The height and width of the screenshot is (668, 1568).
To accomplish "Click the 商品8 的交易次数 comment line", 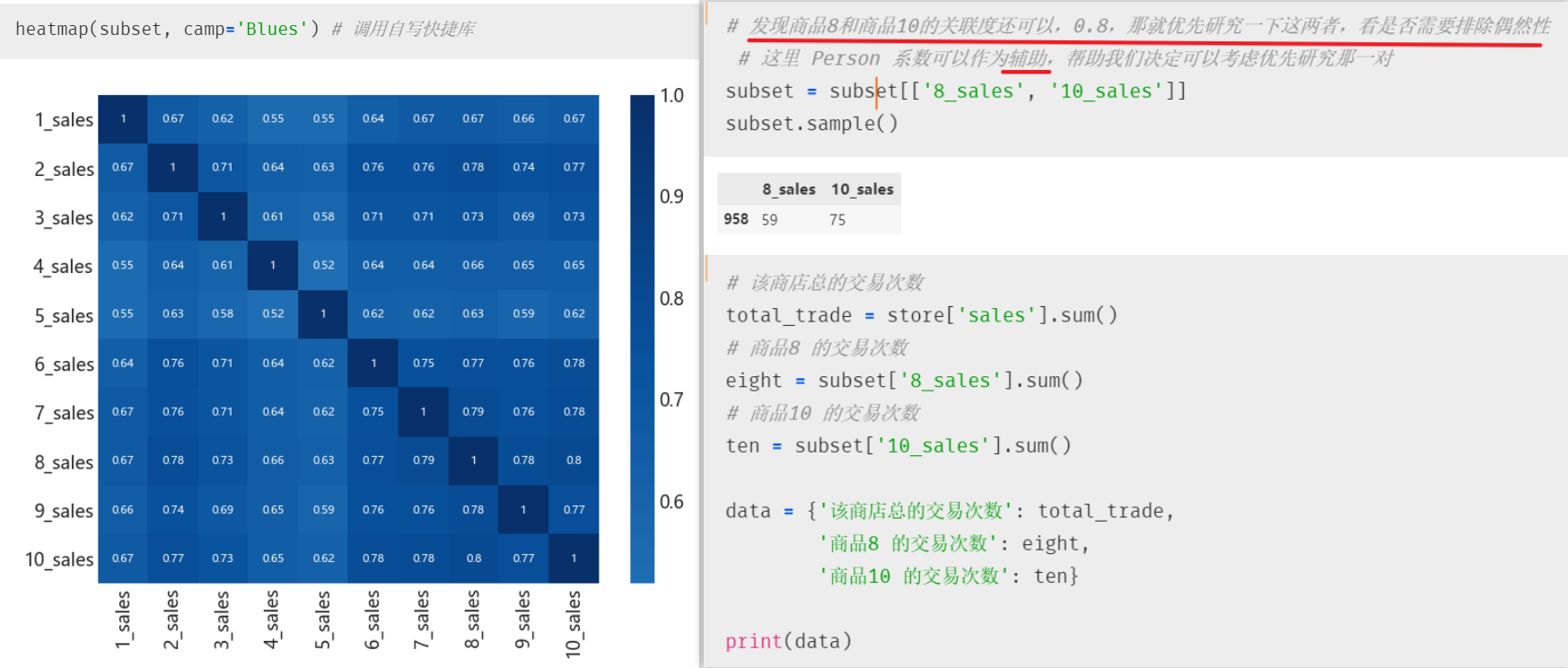I will click(818, 347).
